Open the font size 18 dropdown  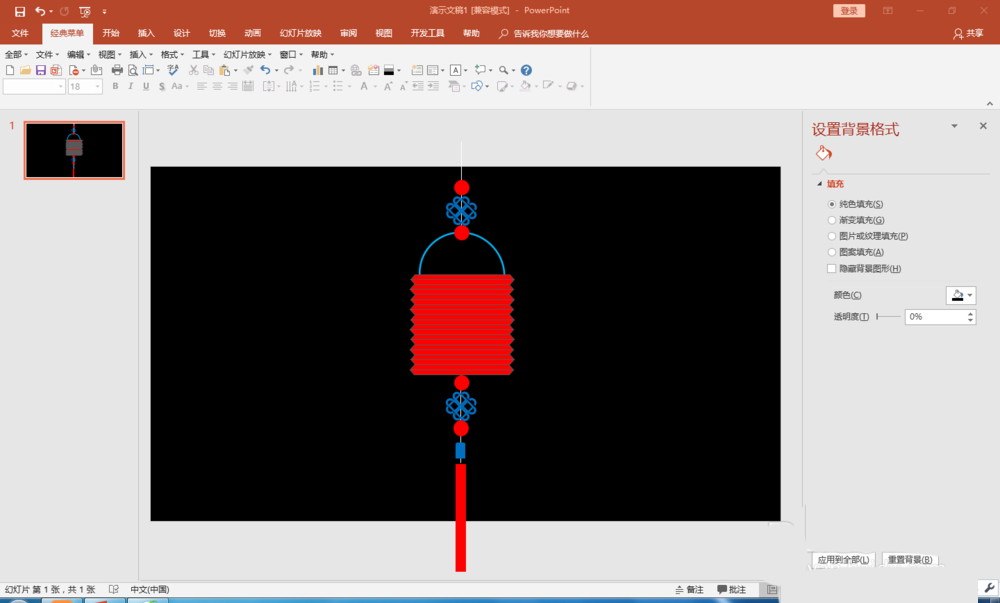coord(98,86)
